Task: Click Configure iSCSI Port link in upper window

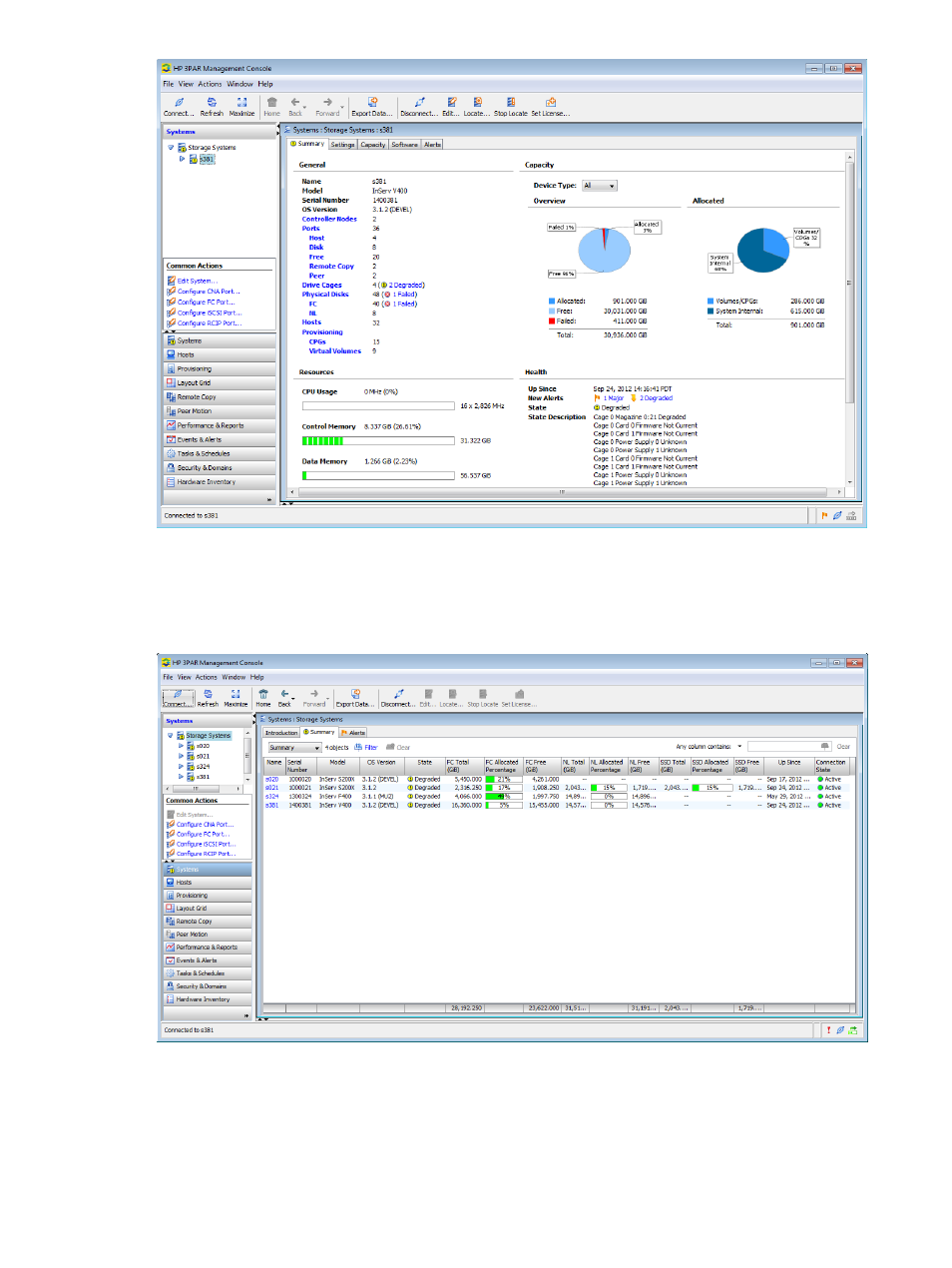Action: tap(210, 313)
